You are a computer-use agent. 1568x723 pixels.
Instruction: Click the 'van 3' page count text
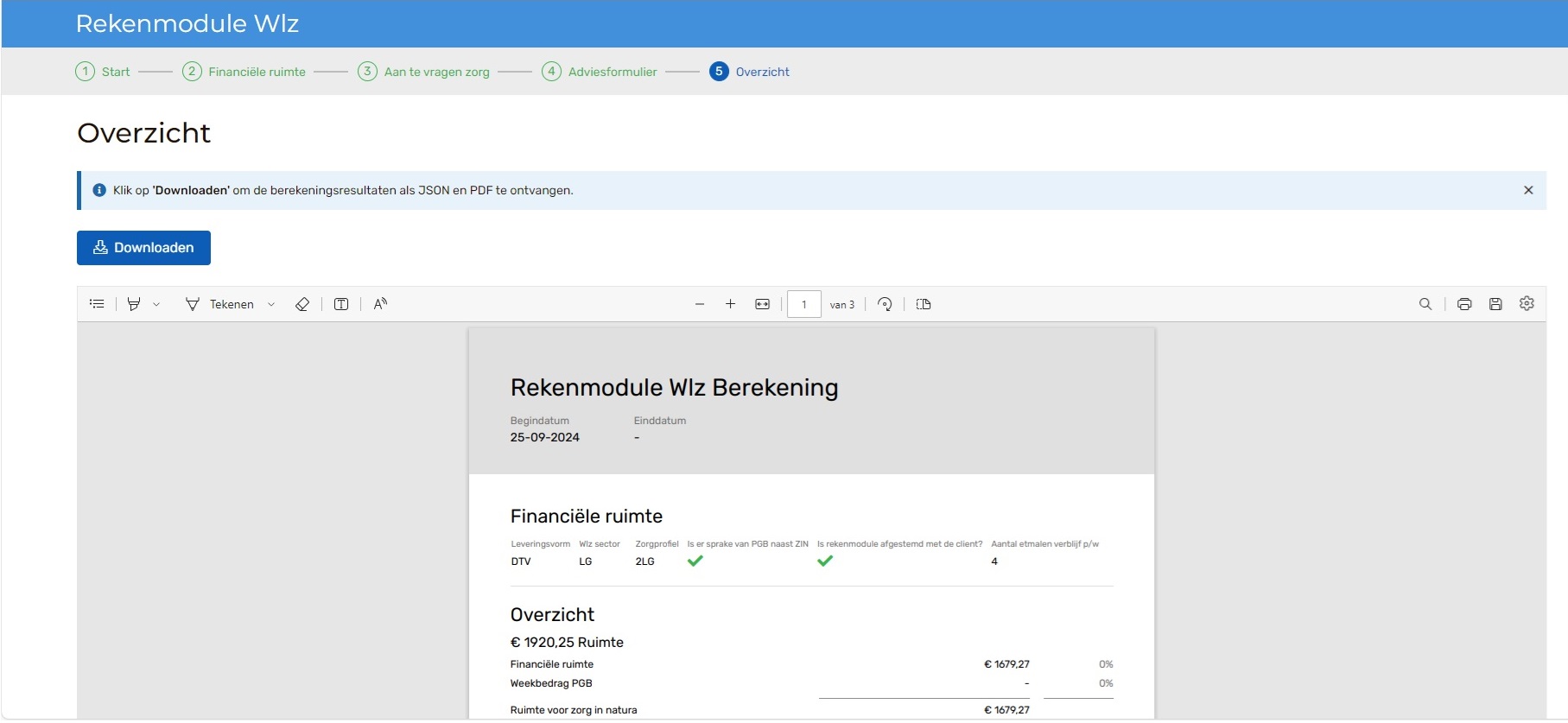[x=842, y=305]
